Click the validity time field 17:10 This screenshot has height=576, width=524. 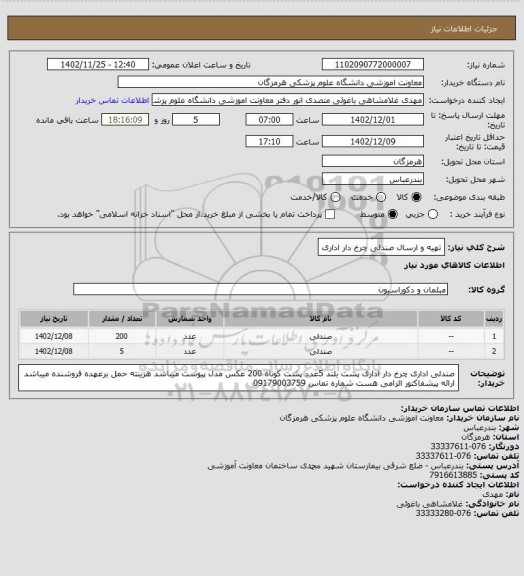pos(269,141)
